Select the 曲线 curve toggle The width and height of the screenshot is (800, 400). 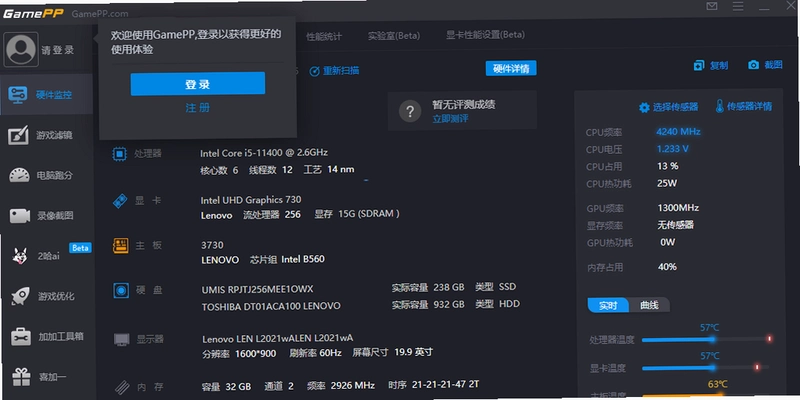648,305
